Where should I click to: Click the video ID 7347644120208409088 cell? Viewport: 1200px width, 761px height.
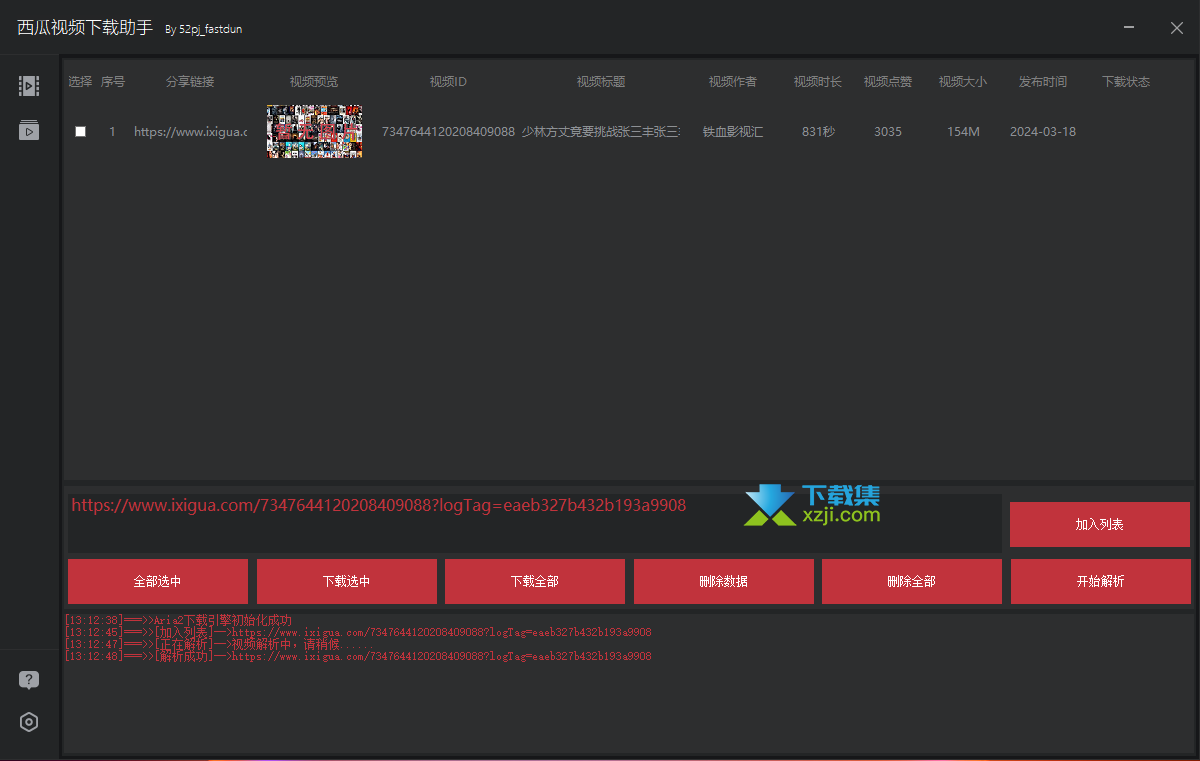click(448, 132)
